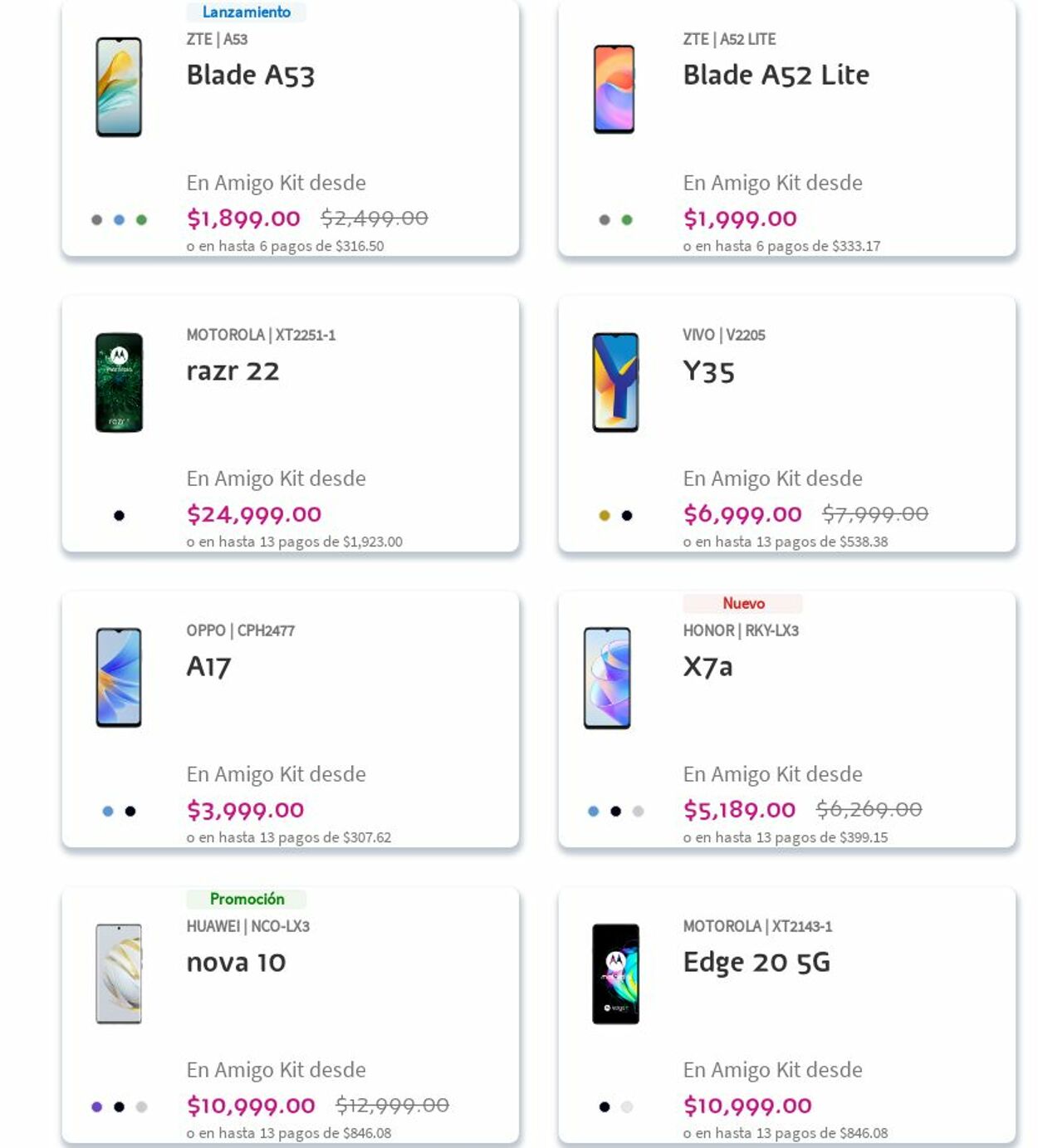This screenshot has width=1038, height=1148.
Task: Select the blue color for HONOR X7a
Action: 593,812
